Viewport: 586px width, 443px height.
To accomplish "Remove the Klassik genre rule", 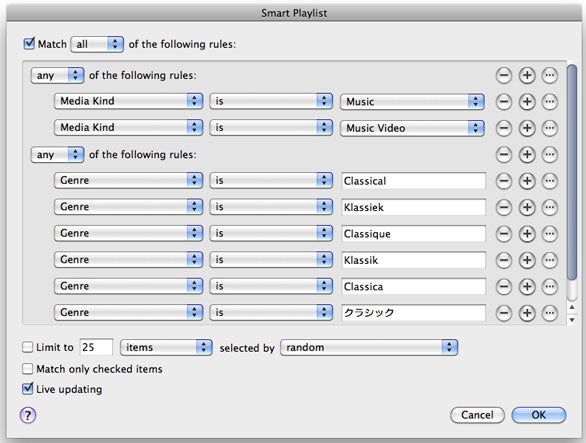I will [503, 260].
